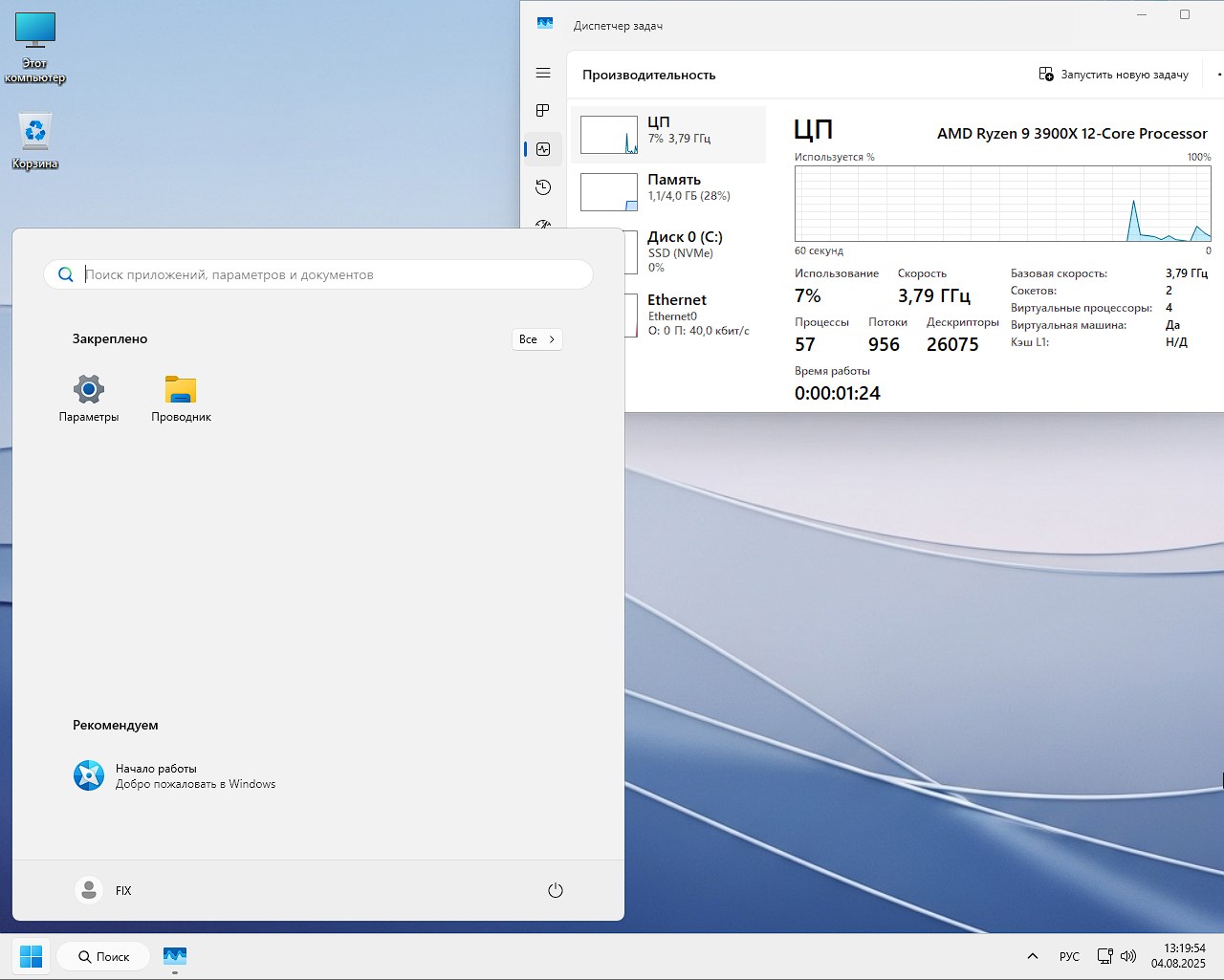Click the Дескрипторы count 26075
This screenshot has width=1224, height=980.
click(x=953, y=345)
